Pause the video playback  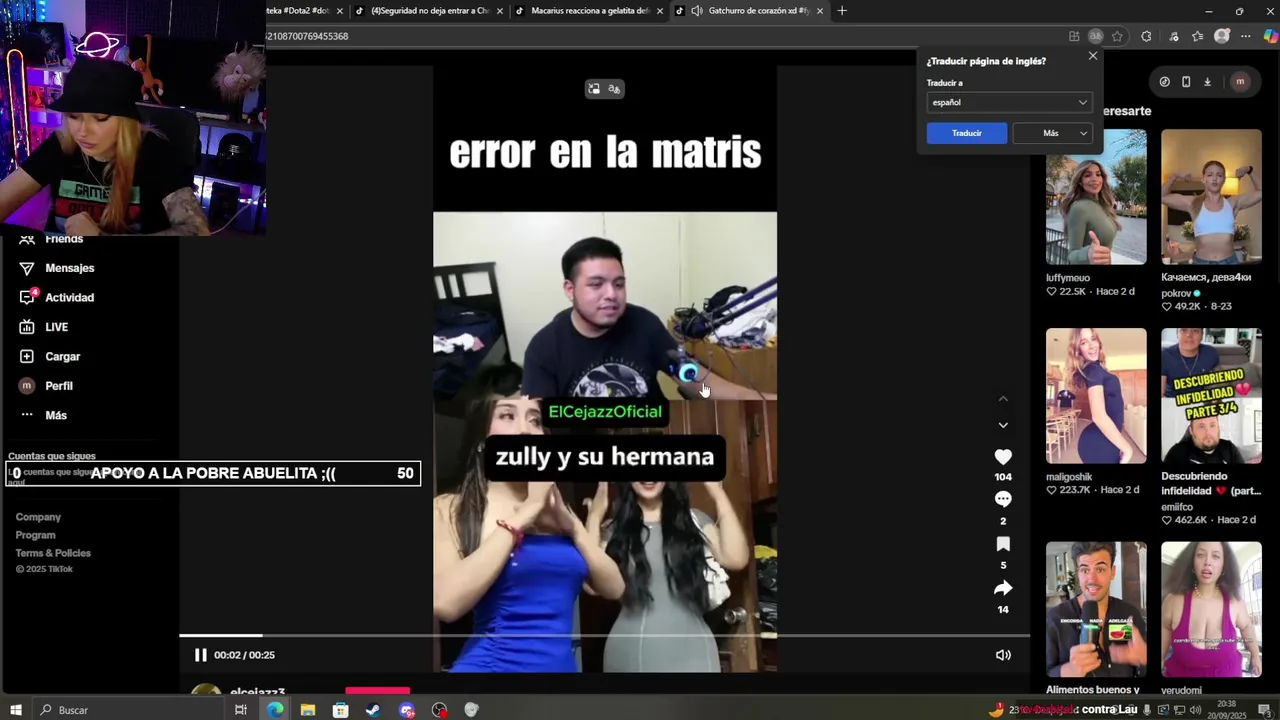200,655
